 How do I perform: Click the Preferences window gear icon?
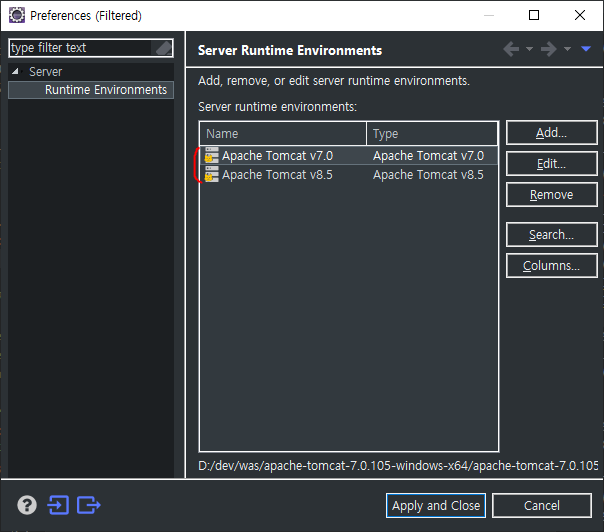tap(17, 15)
